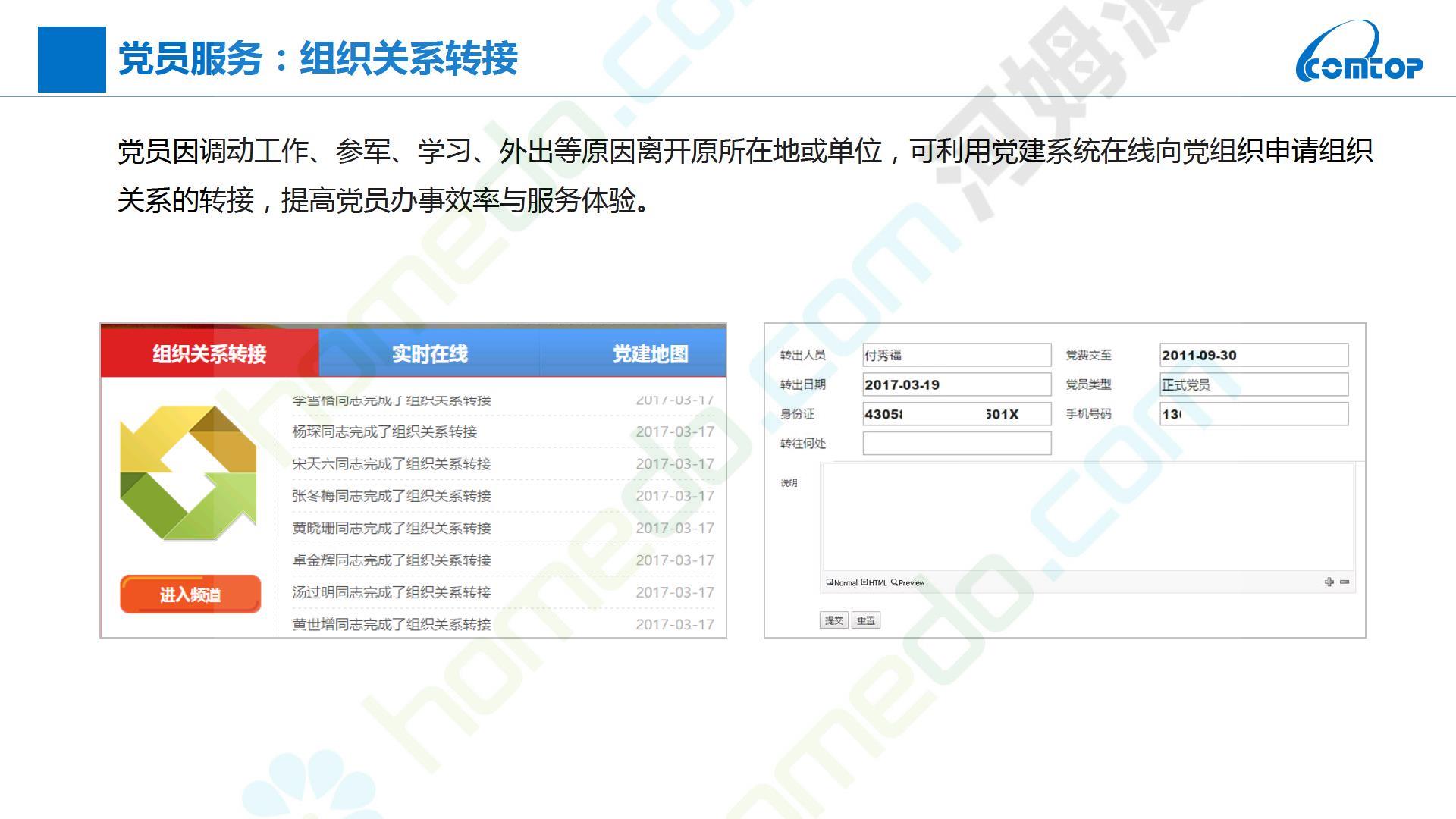Screen dimensions: 1456x819
Task: Switch to the 实时在线 tab
Action: pyautogui.click(x=429, y=354)
